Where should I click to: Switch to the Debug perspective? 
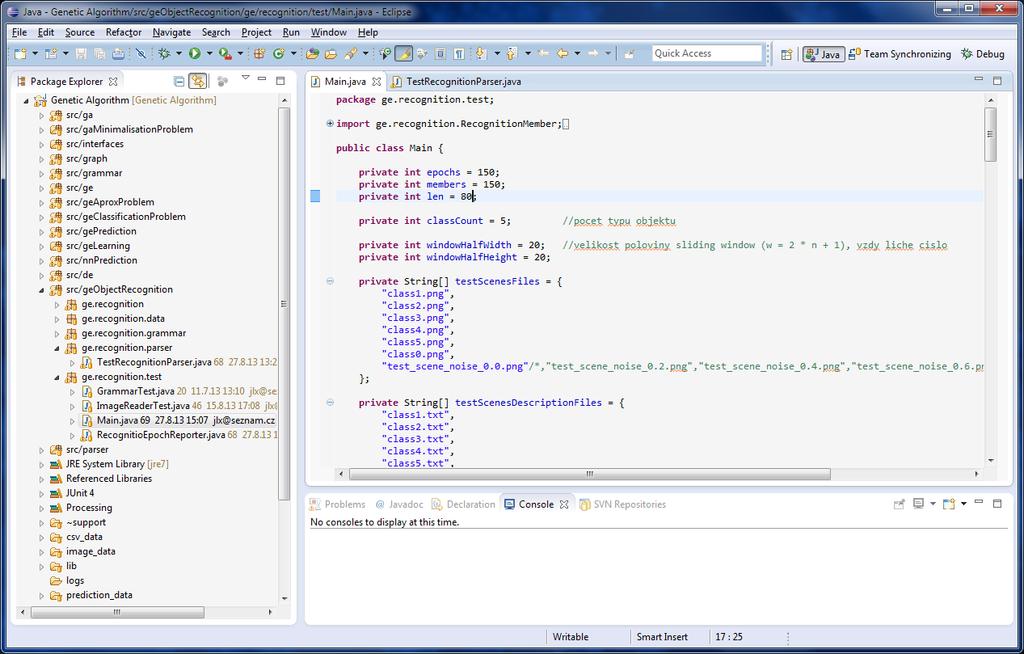click(x=983, y=54)
